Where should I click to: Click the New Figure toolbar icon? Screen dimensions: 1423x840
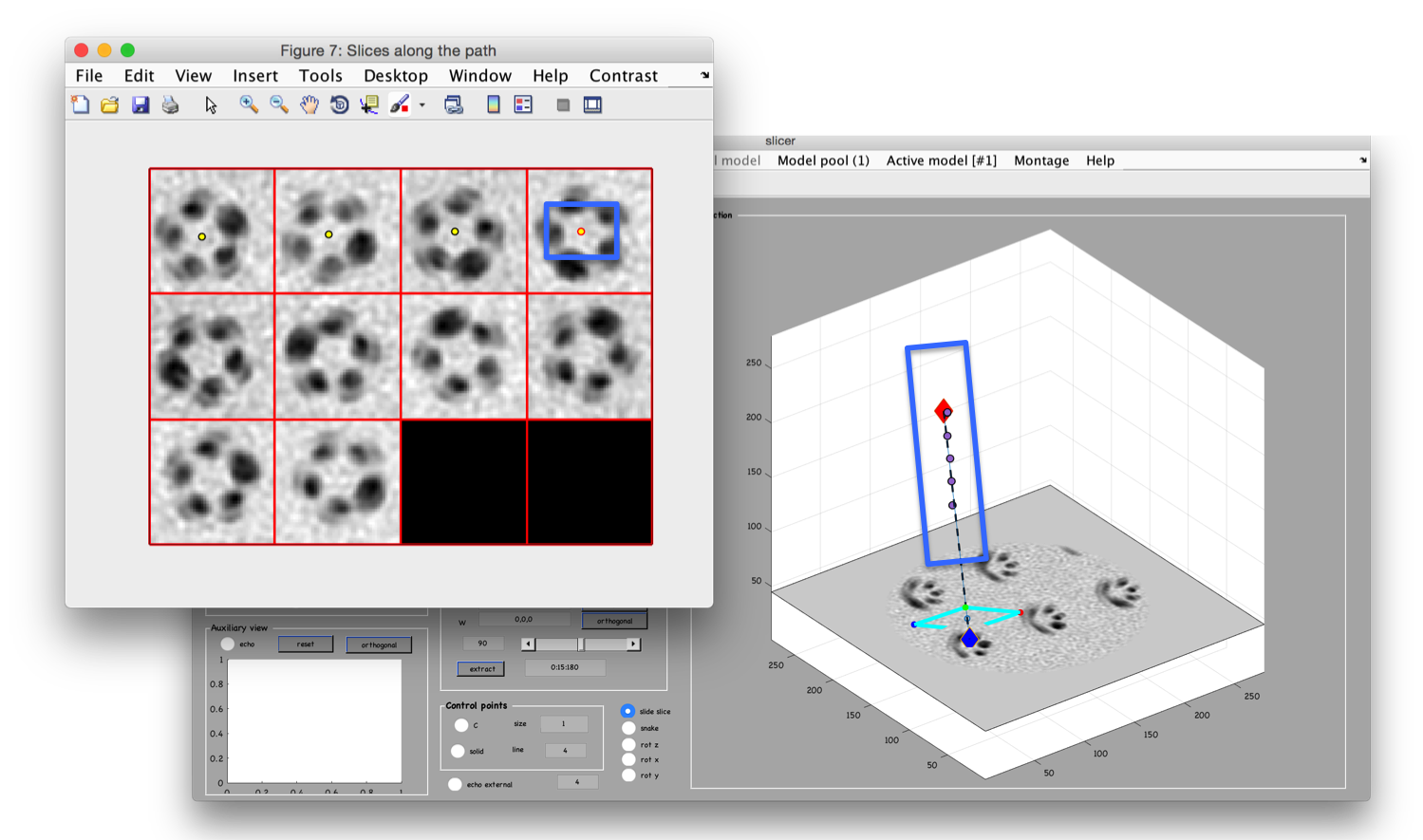coord(81,104)
